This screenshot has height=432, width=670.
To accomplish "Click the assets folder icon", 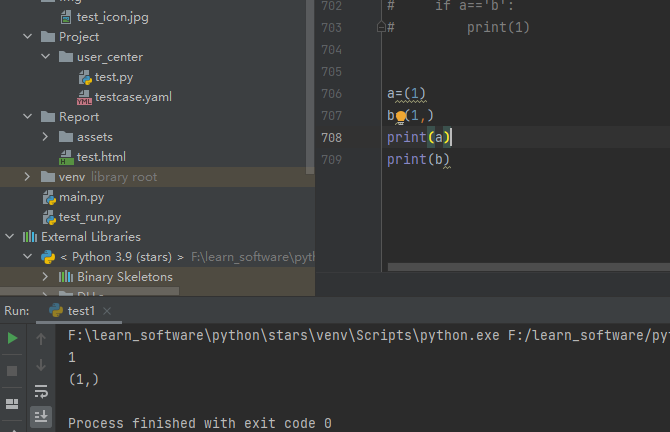I will click(66, 137).
